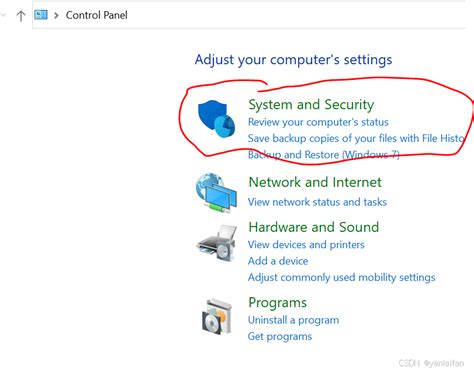Select Control Panel in the breadcrumb
This screenshot has height=372, width=474.
click(97, 15)
